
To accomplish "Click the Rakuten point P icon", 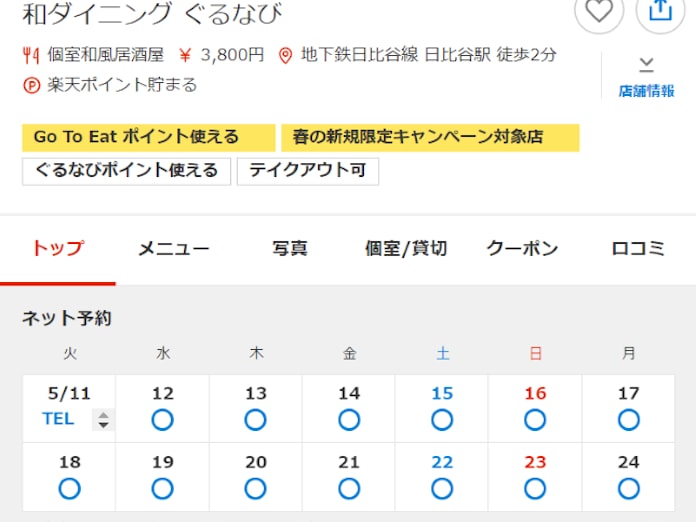I will 30,85.
